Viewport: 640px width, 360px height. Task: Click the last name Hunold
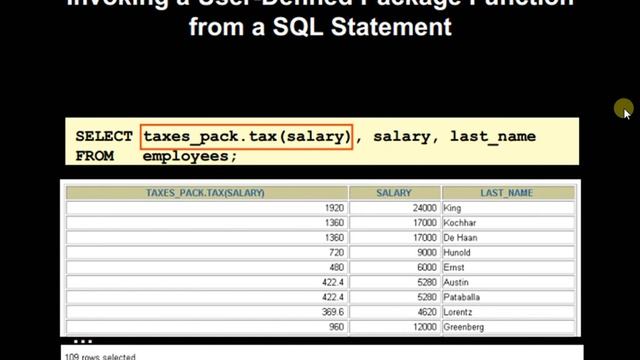coord(457,253)
